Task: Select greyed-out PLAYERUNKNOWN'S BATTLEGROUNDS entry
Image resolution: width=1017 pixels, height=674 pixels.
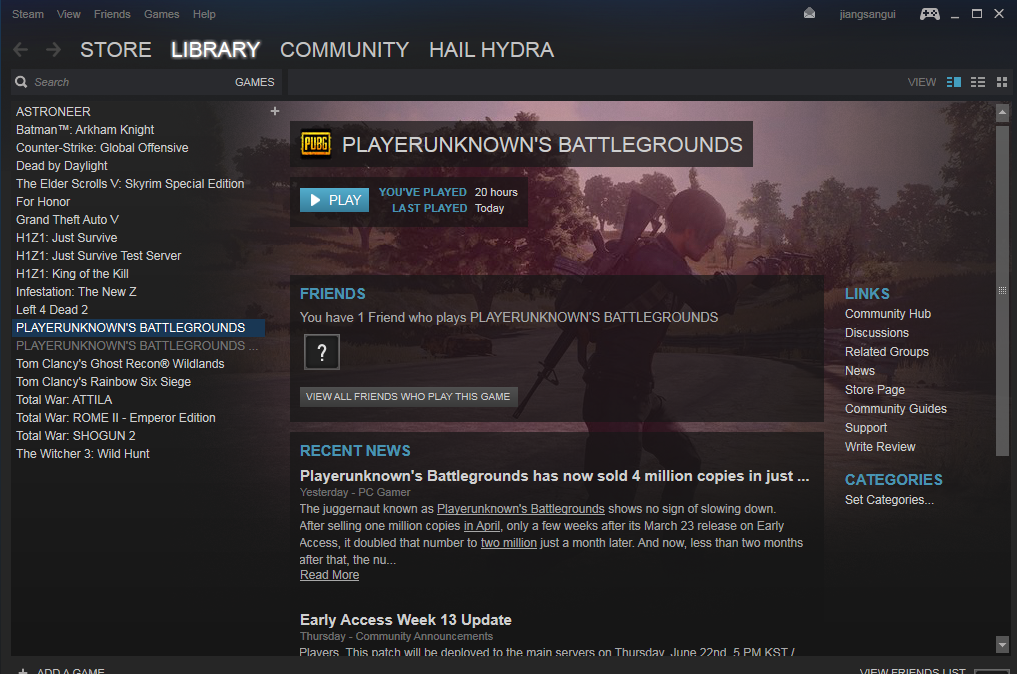Action: (x=137, y=346)
